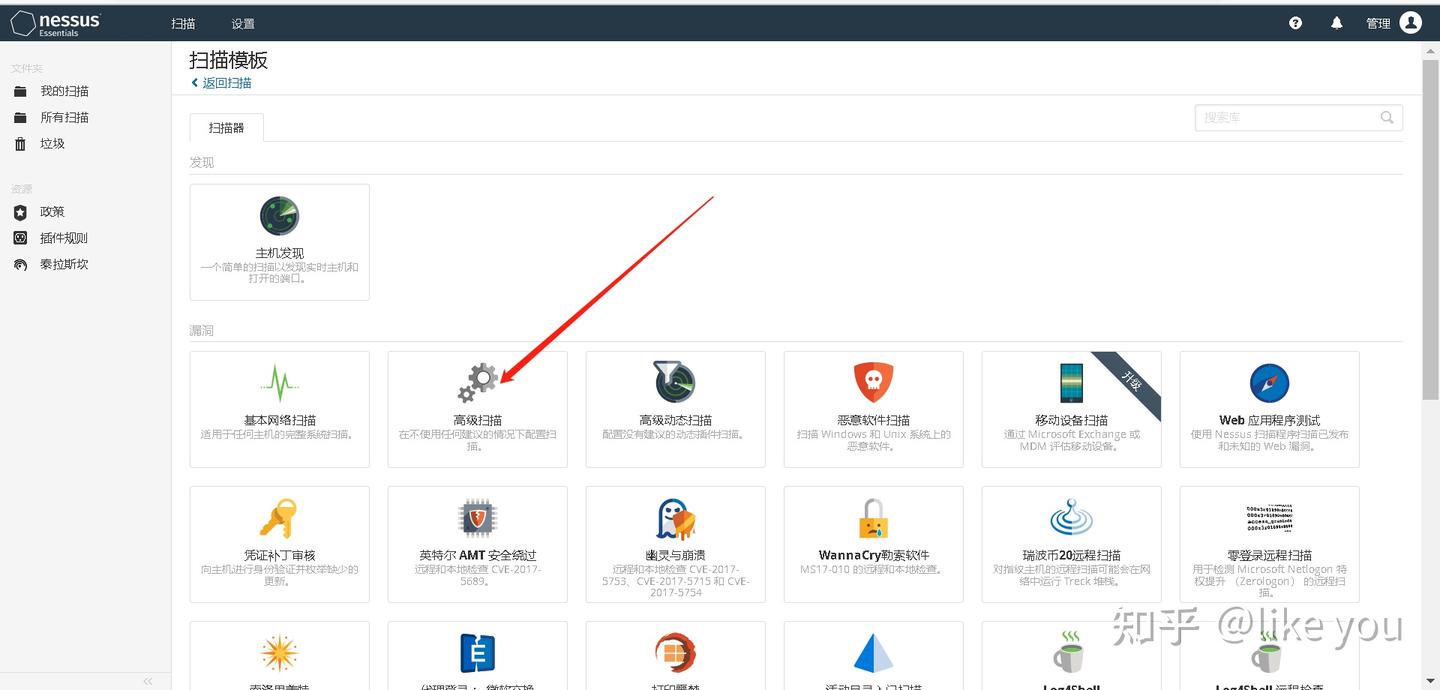The image size is (1440, 690).
Task: Open the notifications bell icon
Action: click(1336, 23)
